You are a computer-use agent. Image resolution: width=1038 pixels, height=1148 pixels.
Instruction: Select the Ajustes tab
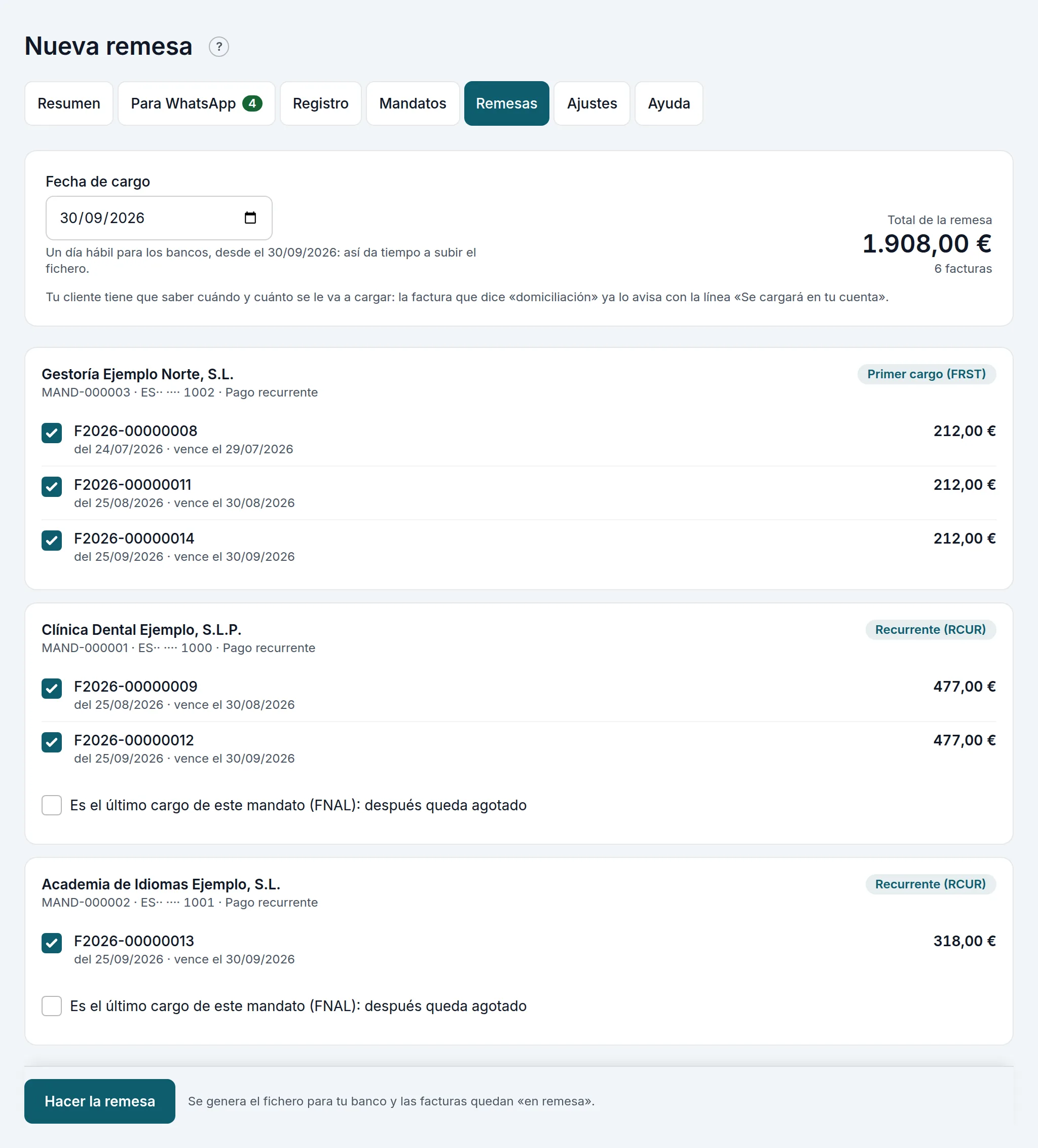(x=592, y=103)
